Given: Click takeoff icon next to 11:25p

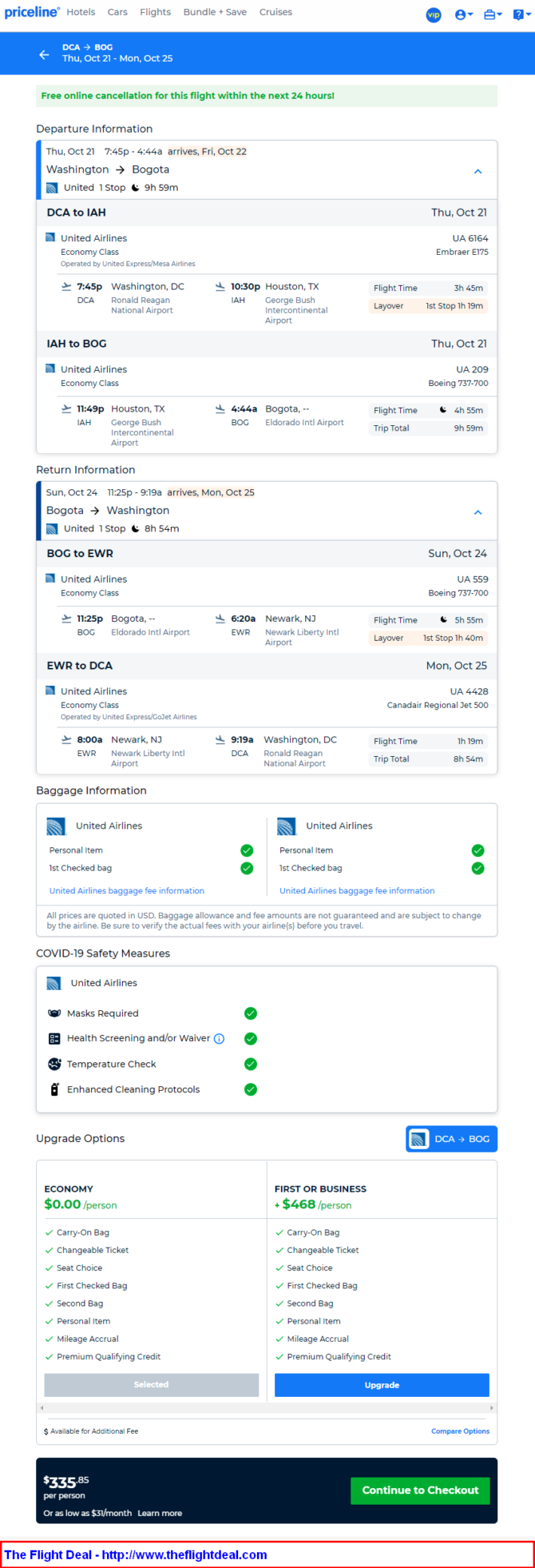Looking at the screenshot, I should (67, 619).
